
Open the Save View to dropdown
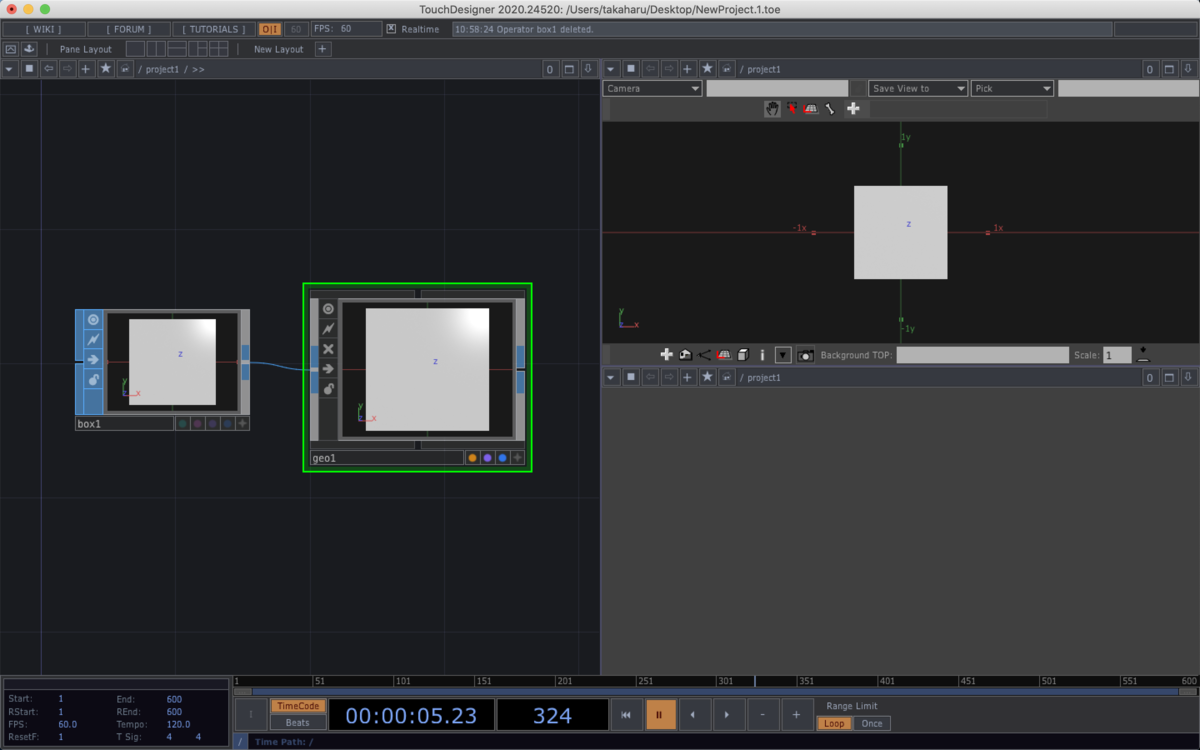coord(918,88)
